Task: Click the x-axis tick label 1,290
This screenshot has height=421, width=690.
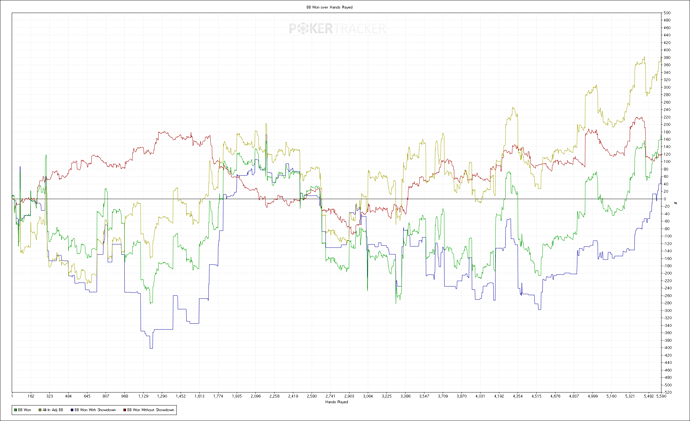Action: point(162,396)
